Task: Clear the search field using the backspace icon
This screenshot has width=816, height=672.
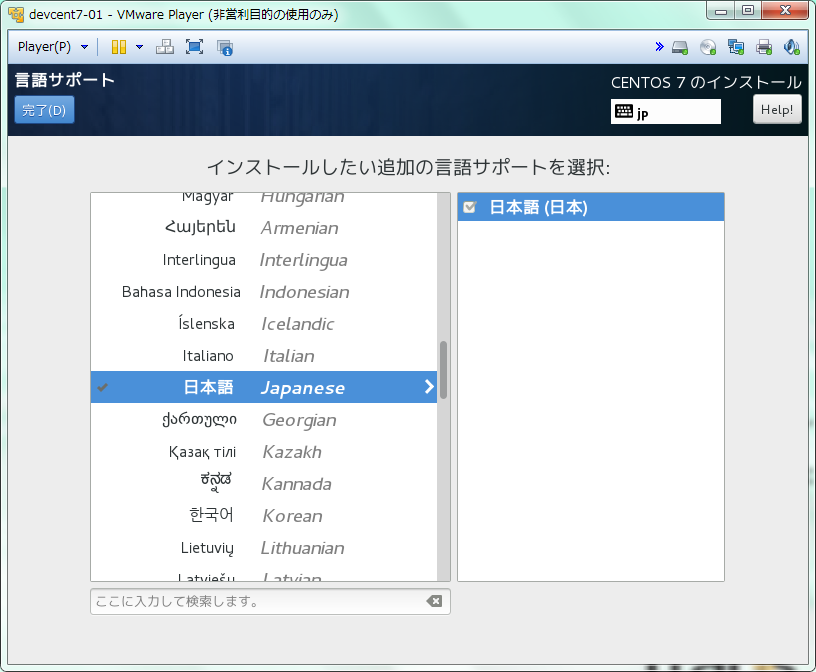Action: pyautogui.click(x=434, y=601)
